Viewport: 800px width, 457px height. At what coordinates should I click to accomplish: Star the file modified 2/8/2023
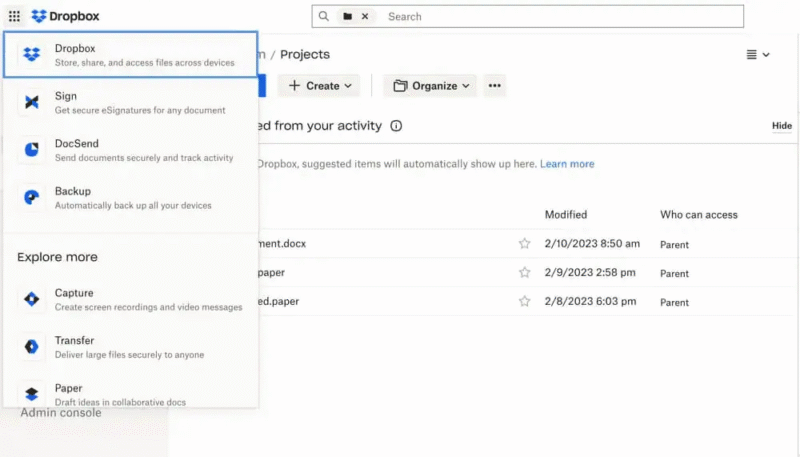click(x=524, y=301)
